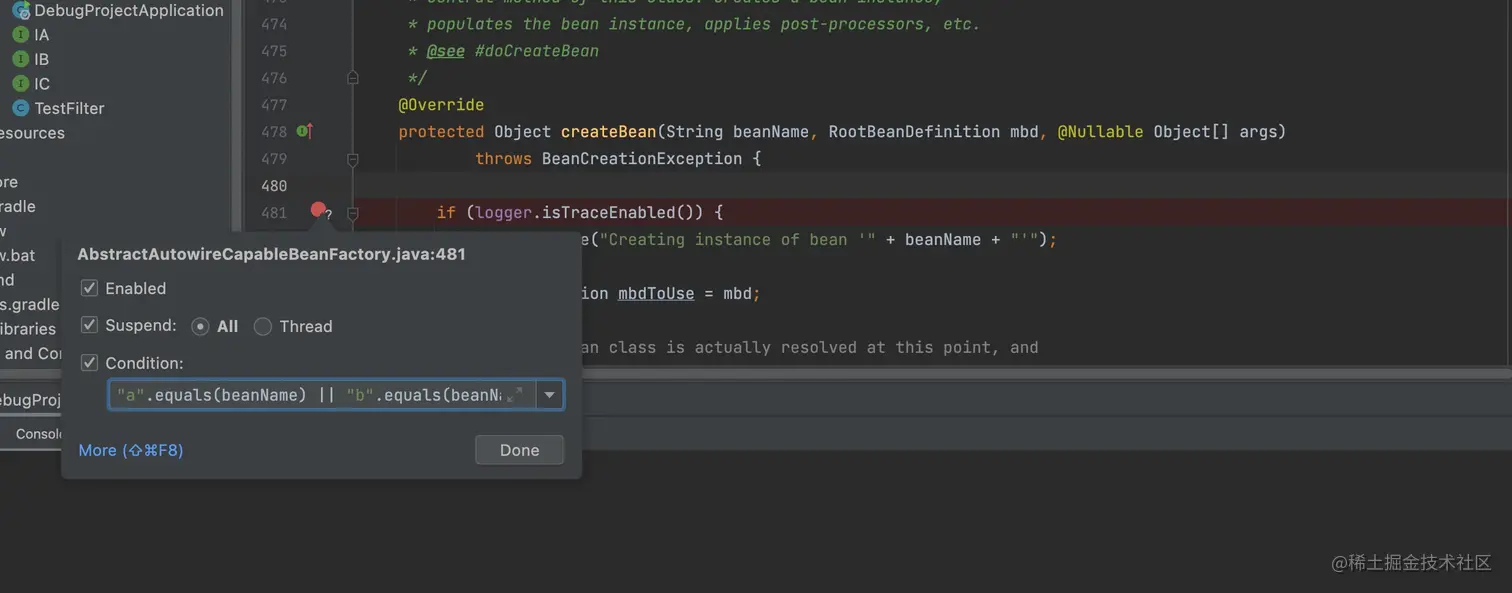Click the #doCreateBean javadoc reference

coord(536,51)
